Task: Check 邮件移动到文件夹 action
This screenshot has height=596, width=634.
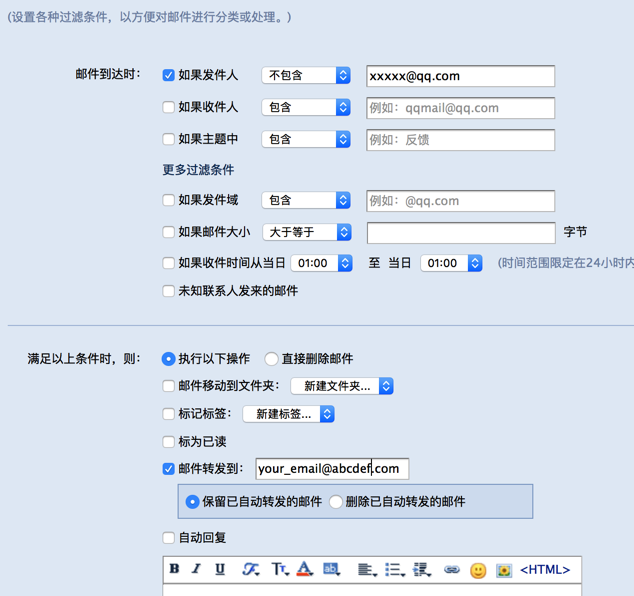Action: pyautogui.click(x=168, y=386)
